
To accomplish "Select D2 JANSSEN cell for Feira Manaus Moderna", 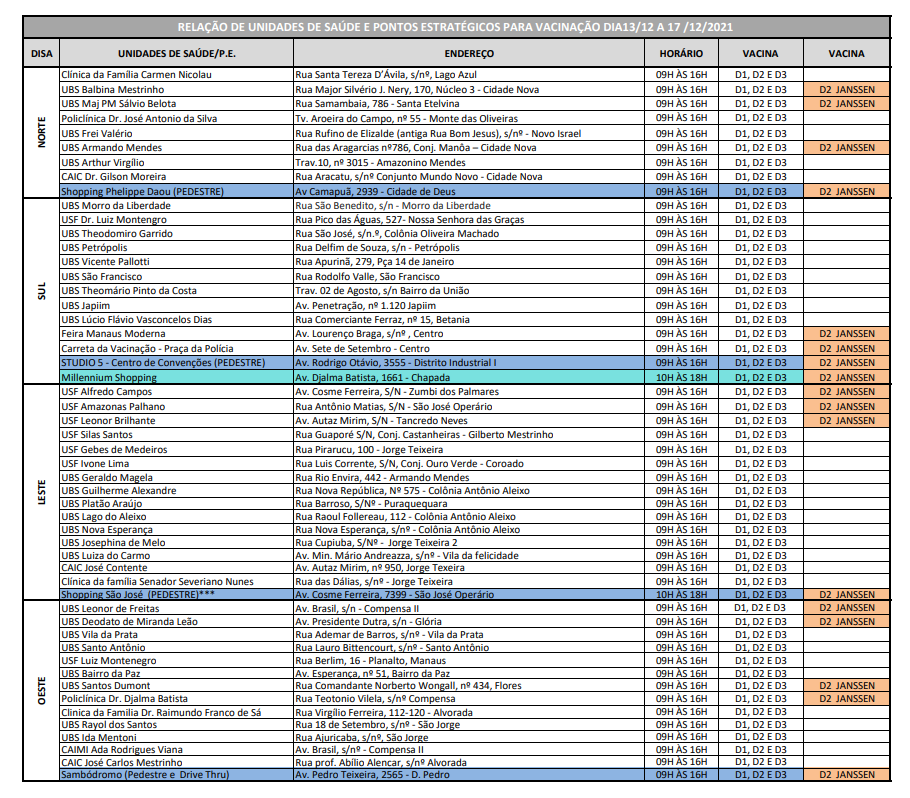I will tap(846, 334).
